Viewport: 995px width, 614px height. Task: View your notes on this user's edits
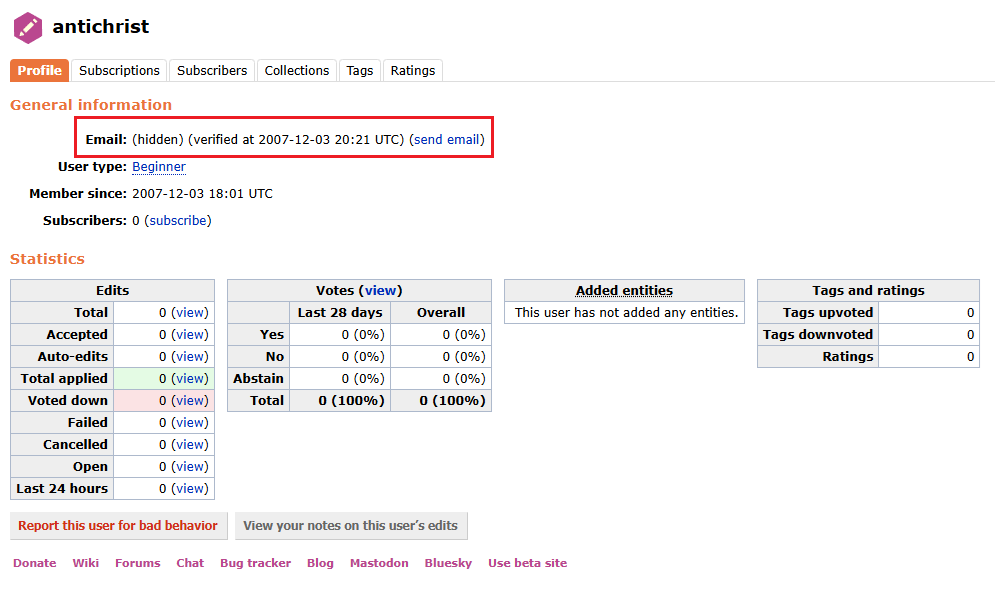351,526
